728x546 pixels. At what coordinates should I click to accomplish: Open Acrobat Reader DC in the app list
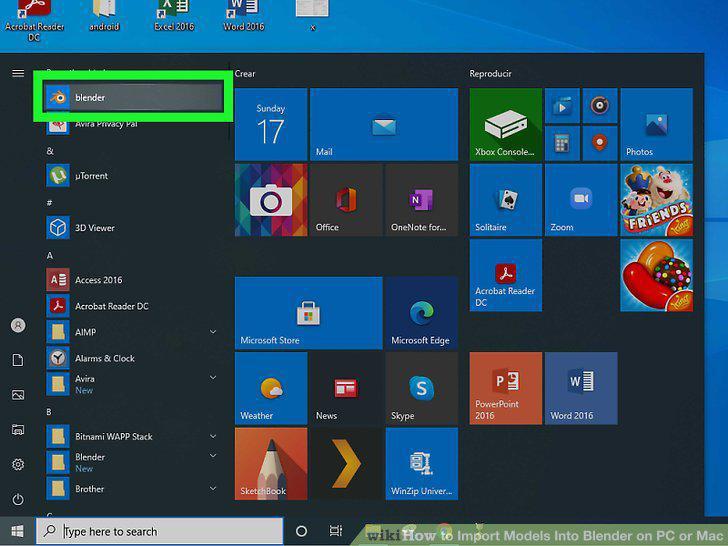pos(133,306)
